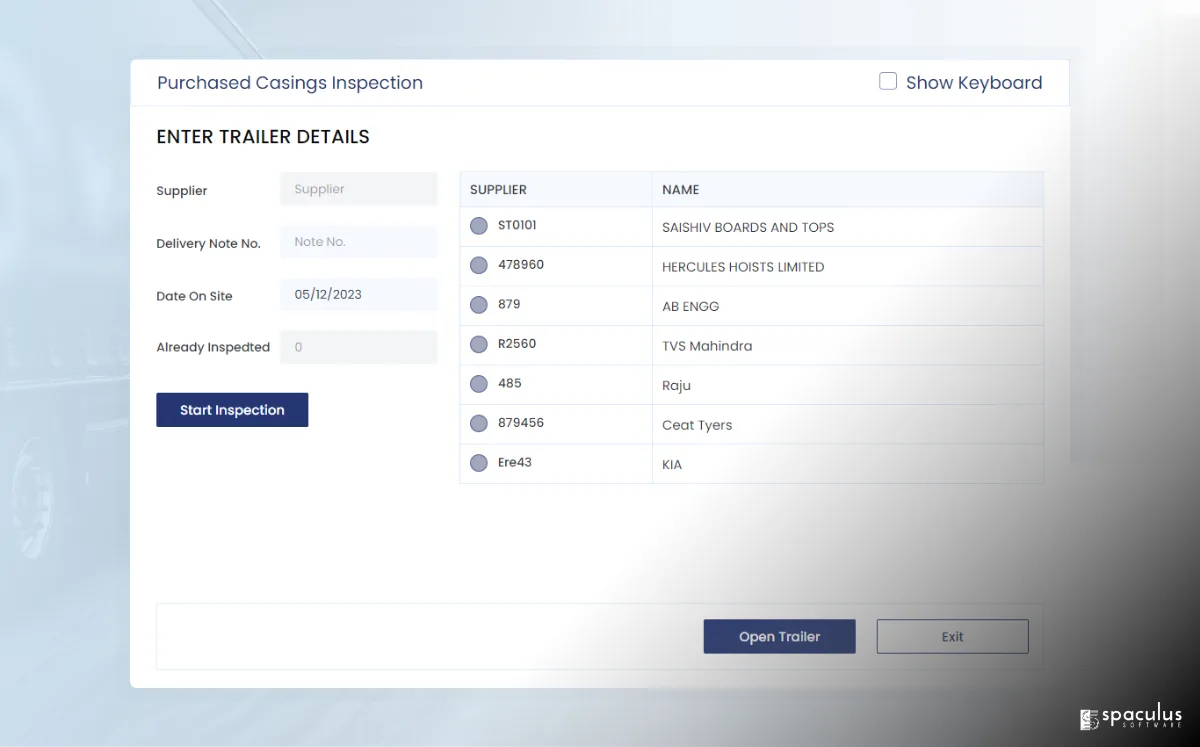Choose the supplier 879 radio button
Viewport: 1200px width, 747px height.
point(479,305)
